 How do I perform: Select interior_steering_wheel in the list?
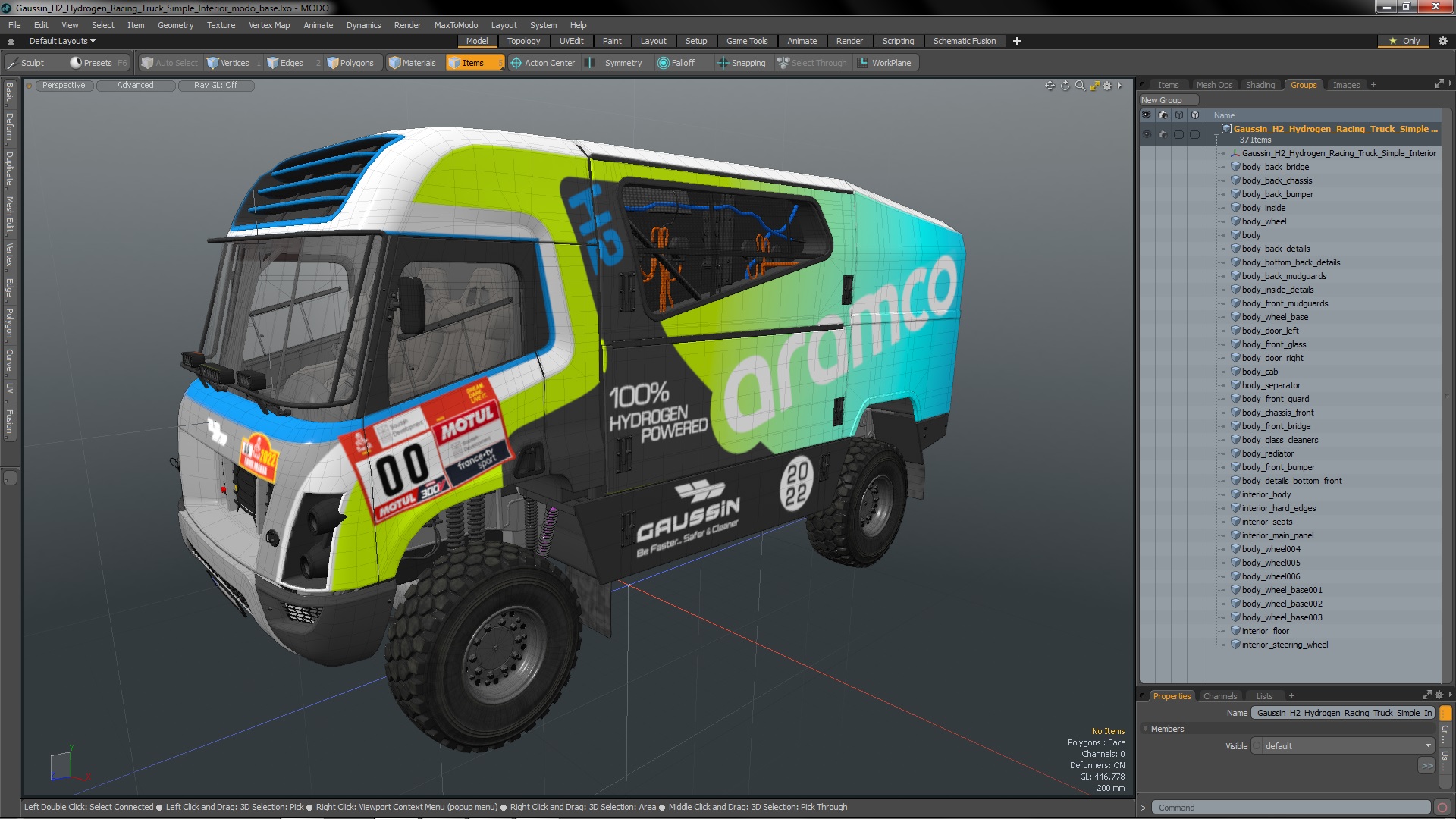tap(1285, 645)
